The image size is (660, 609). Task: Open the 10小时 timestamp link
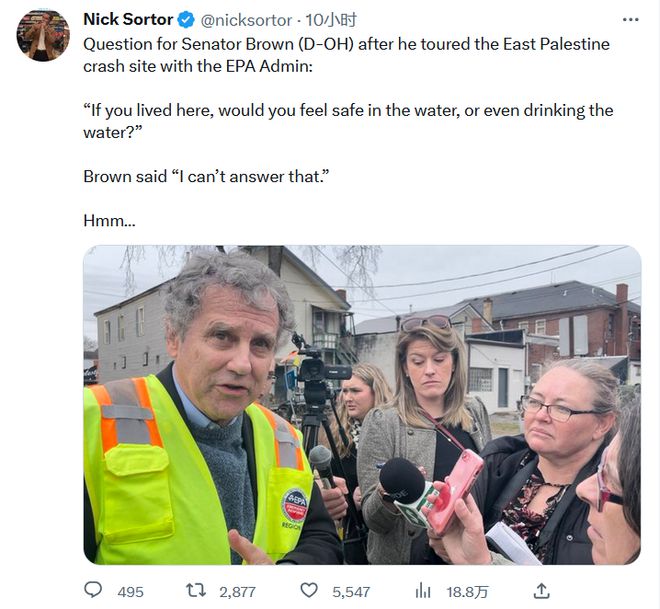tap(331, 20)
